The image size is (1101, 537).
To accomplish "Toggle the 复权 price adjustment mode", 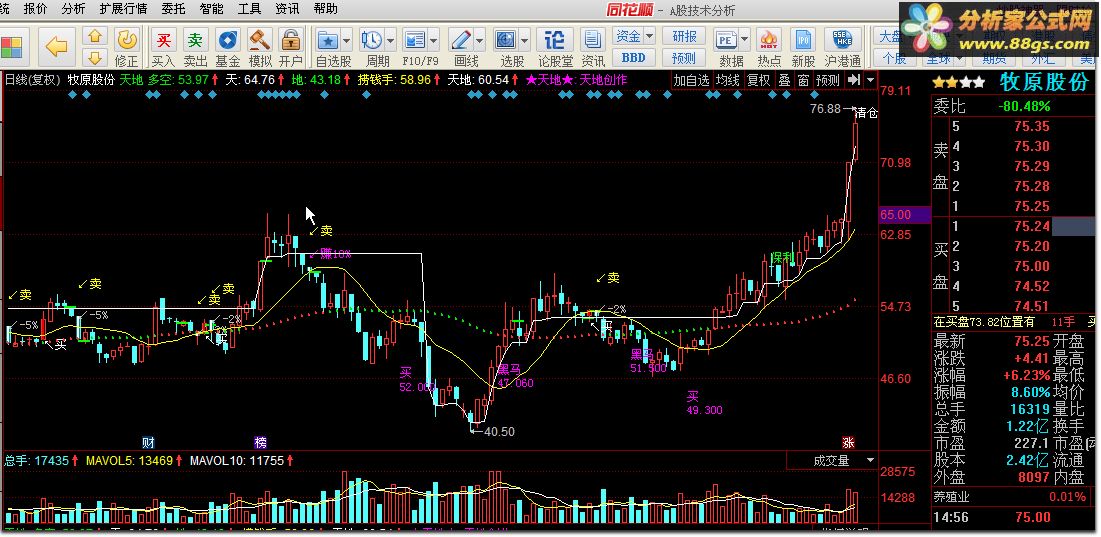I will pyautogui.click(x=758, y=80).
